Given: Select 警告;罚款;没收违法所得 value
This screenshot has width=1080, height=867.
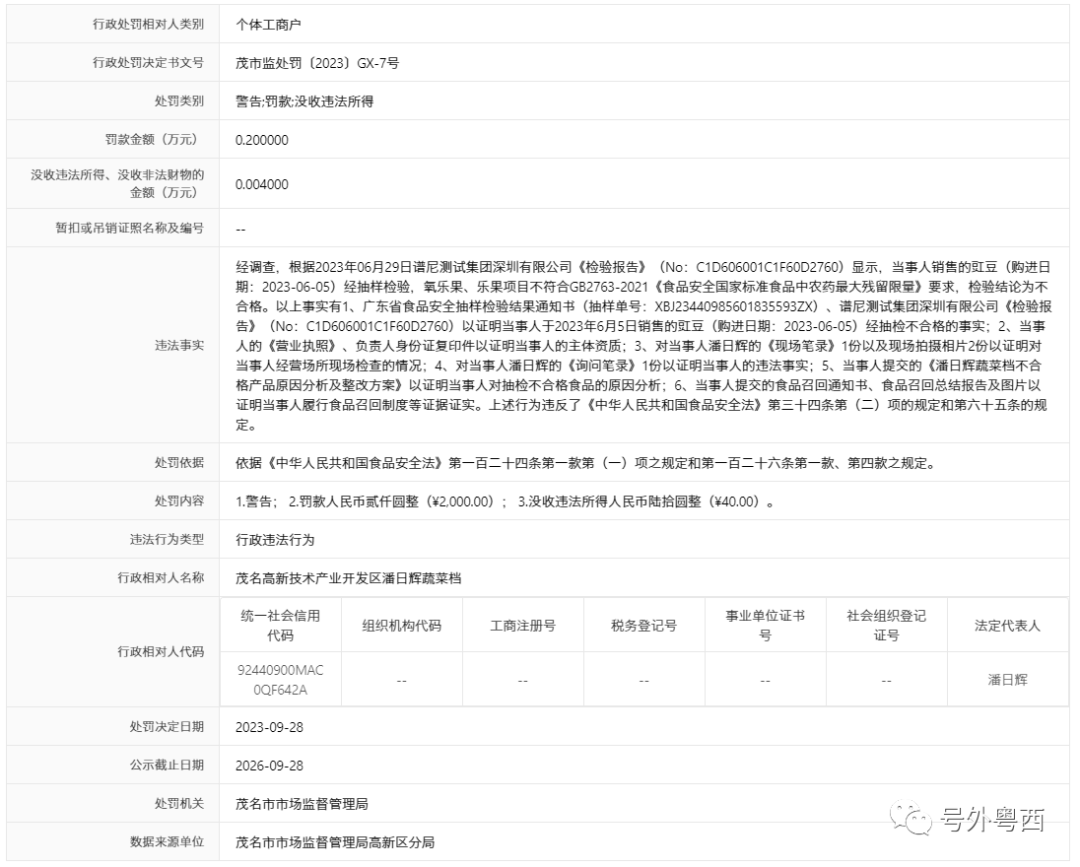Looking at the screenshot, I should (304, 102).
